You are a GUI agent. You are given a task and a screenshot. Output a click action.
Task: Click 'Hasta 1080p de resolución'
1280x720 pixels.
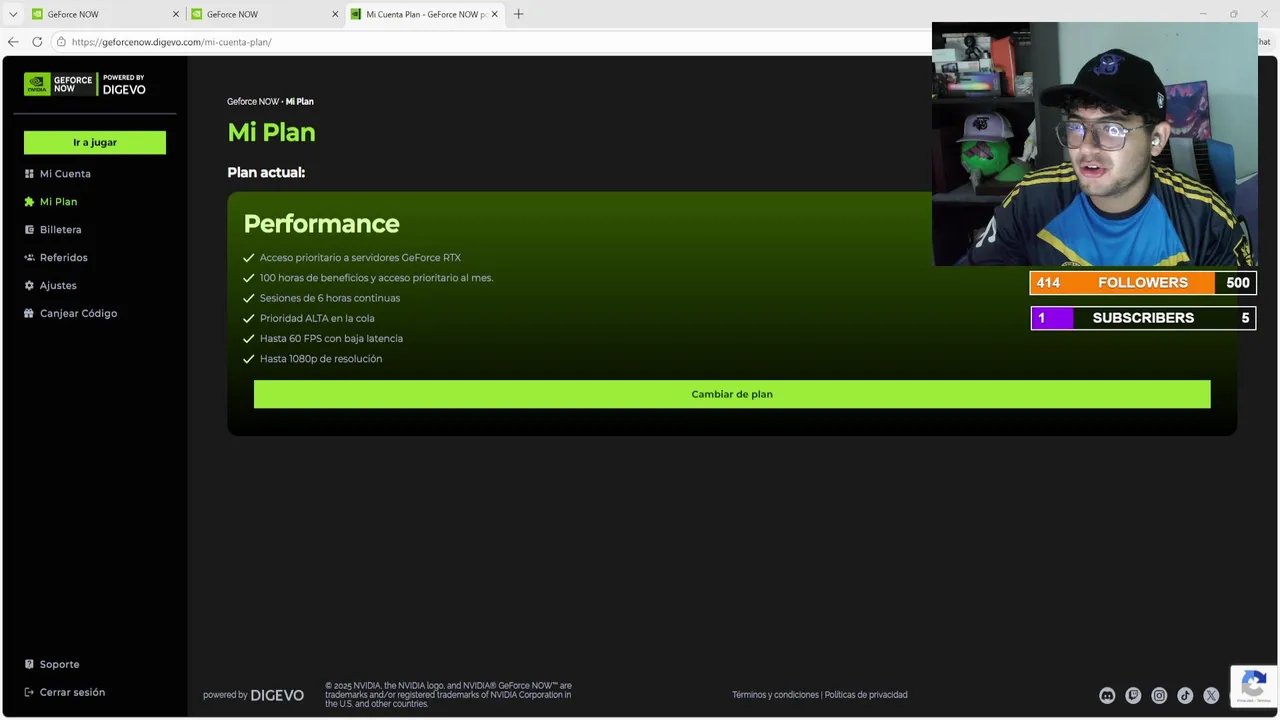click(321, 359)
